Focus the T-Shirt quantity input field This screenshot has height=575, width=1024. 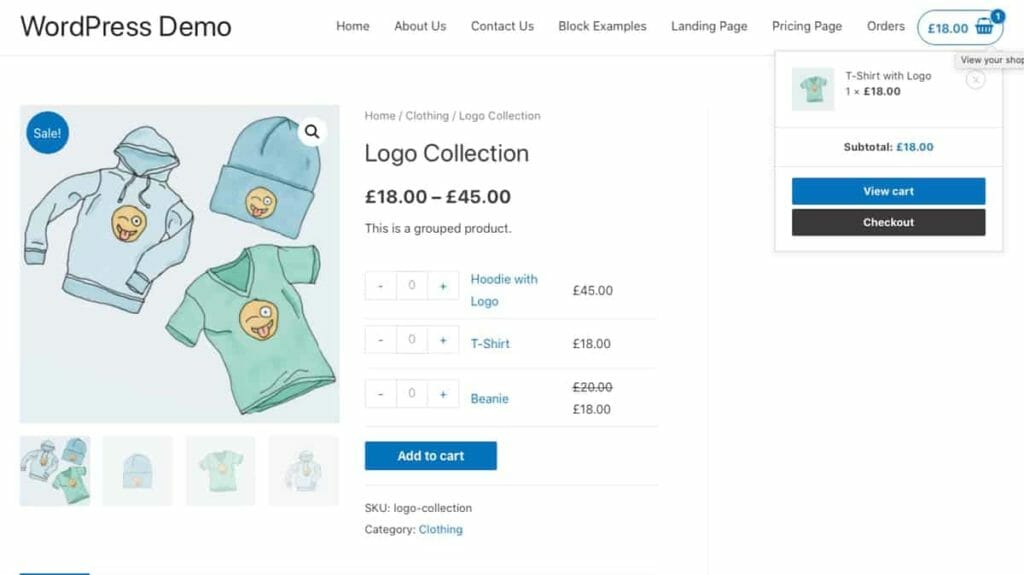point(412,340)
